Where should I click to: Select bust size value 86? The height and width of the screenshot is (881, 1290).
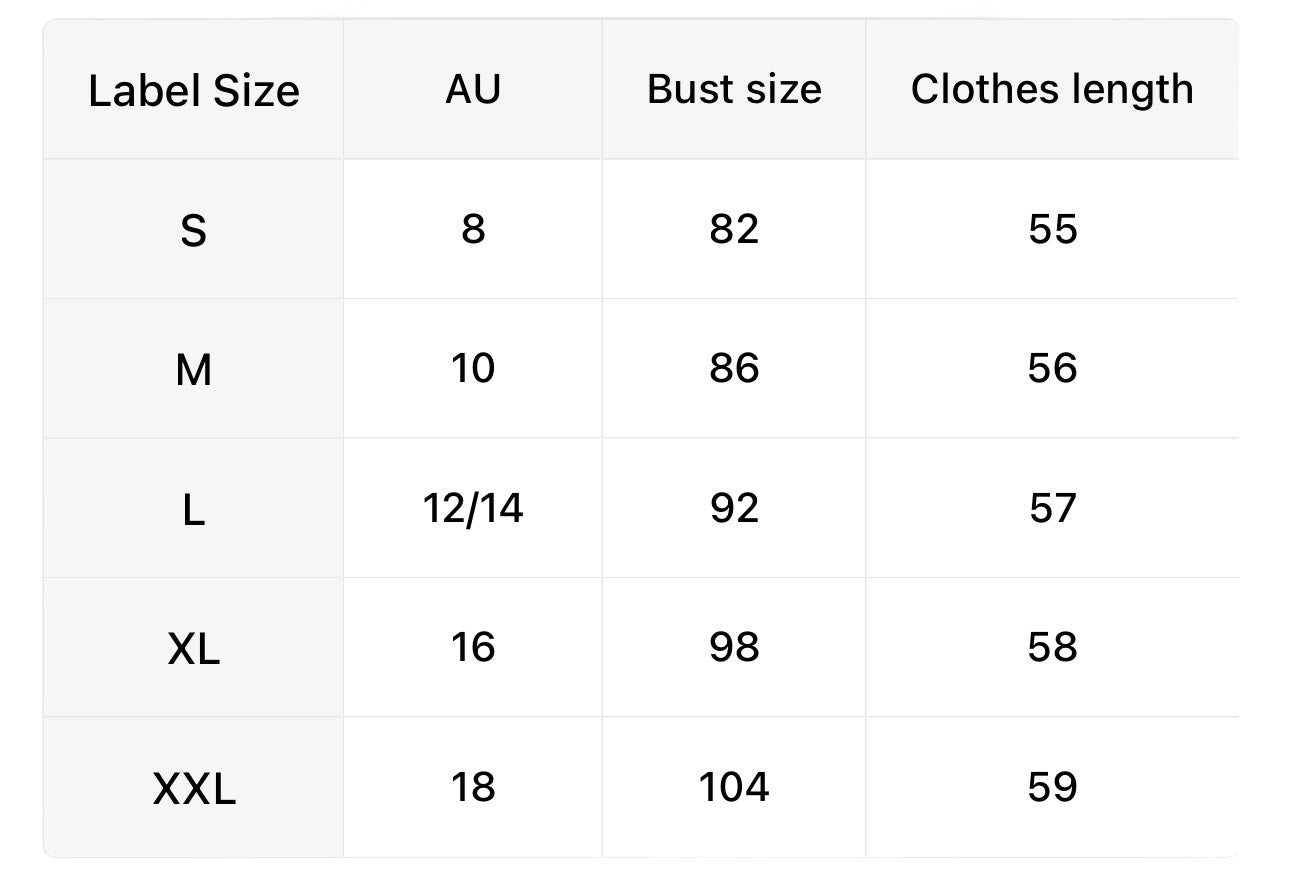tap(734, 368)
